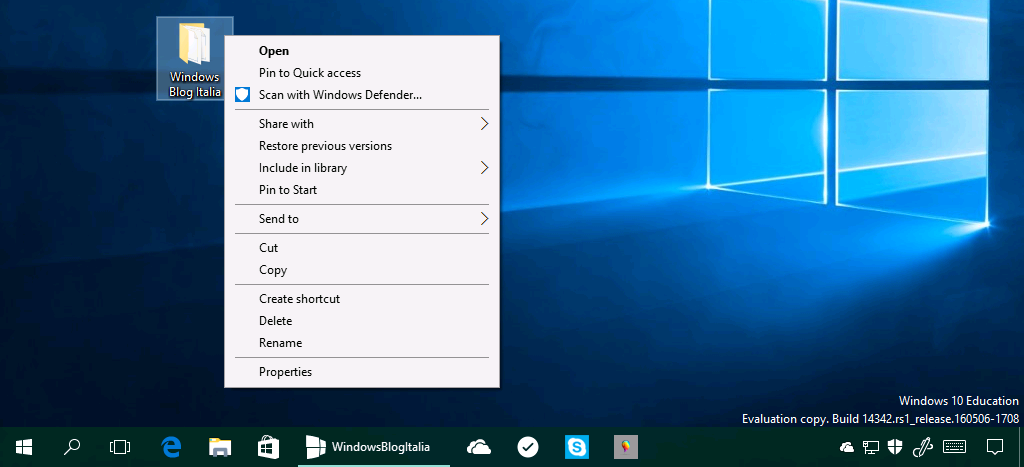Open Windows Ink Workspace pen icon
The height and width of the screenshot is (467, 1024).
click(x=921, y=447)
